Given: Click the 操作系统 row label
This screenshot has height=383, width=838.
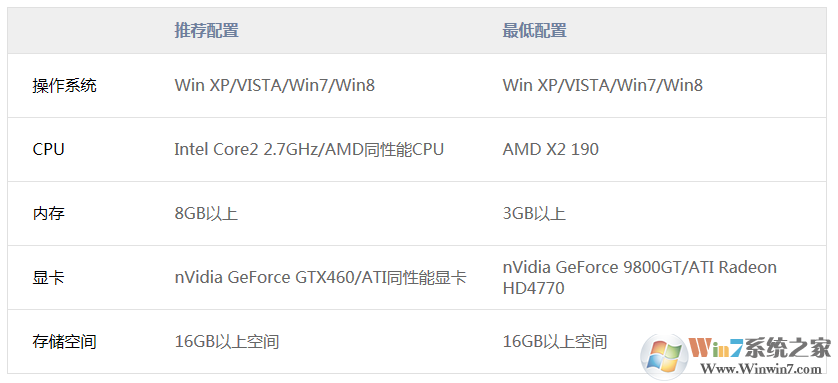Looking at the screenshot, I should pos(64,85).
